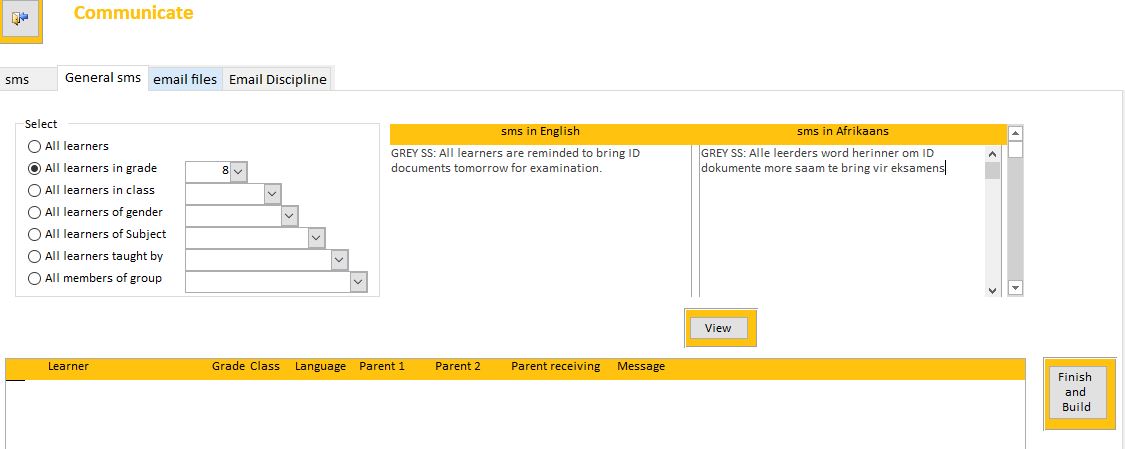Select the All learners radio button

pyautogui.click(x=35, y=146)
